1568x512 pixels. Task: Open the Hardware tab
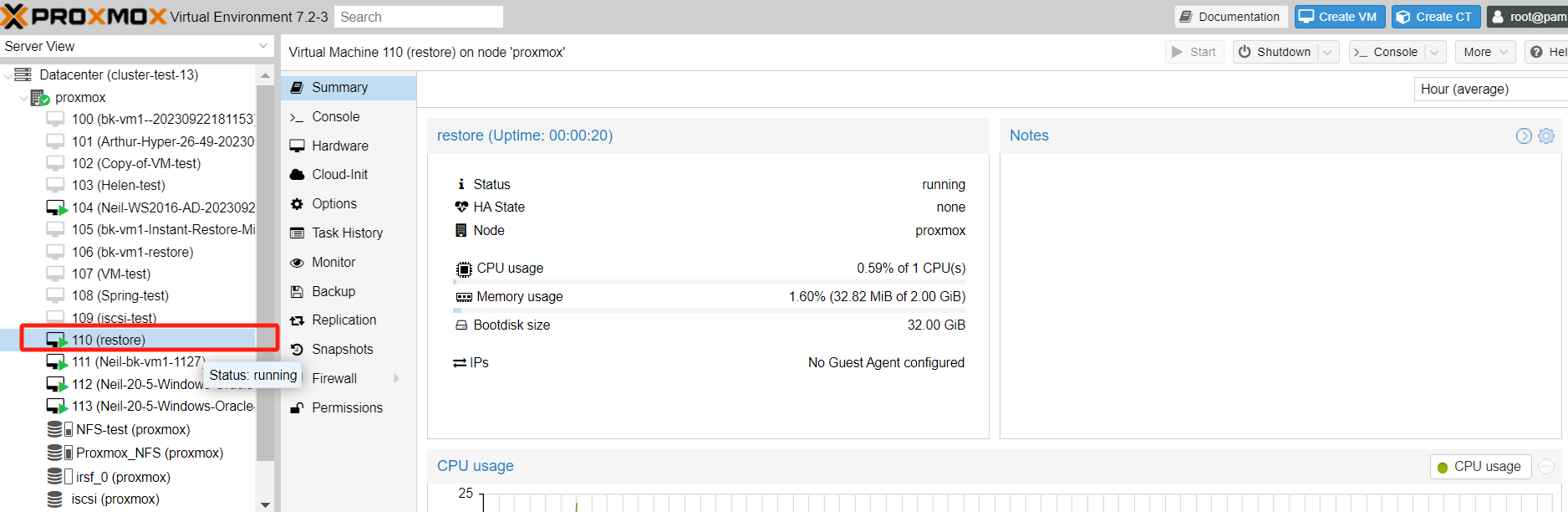(349, 146)
